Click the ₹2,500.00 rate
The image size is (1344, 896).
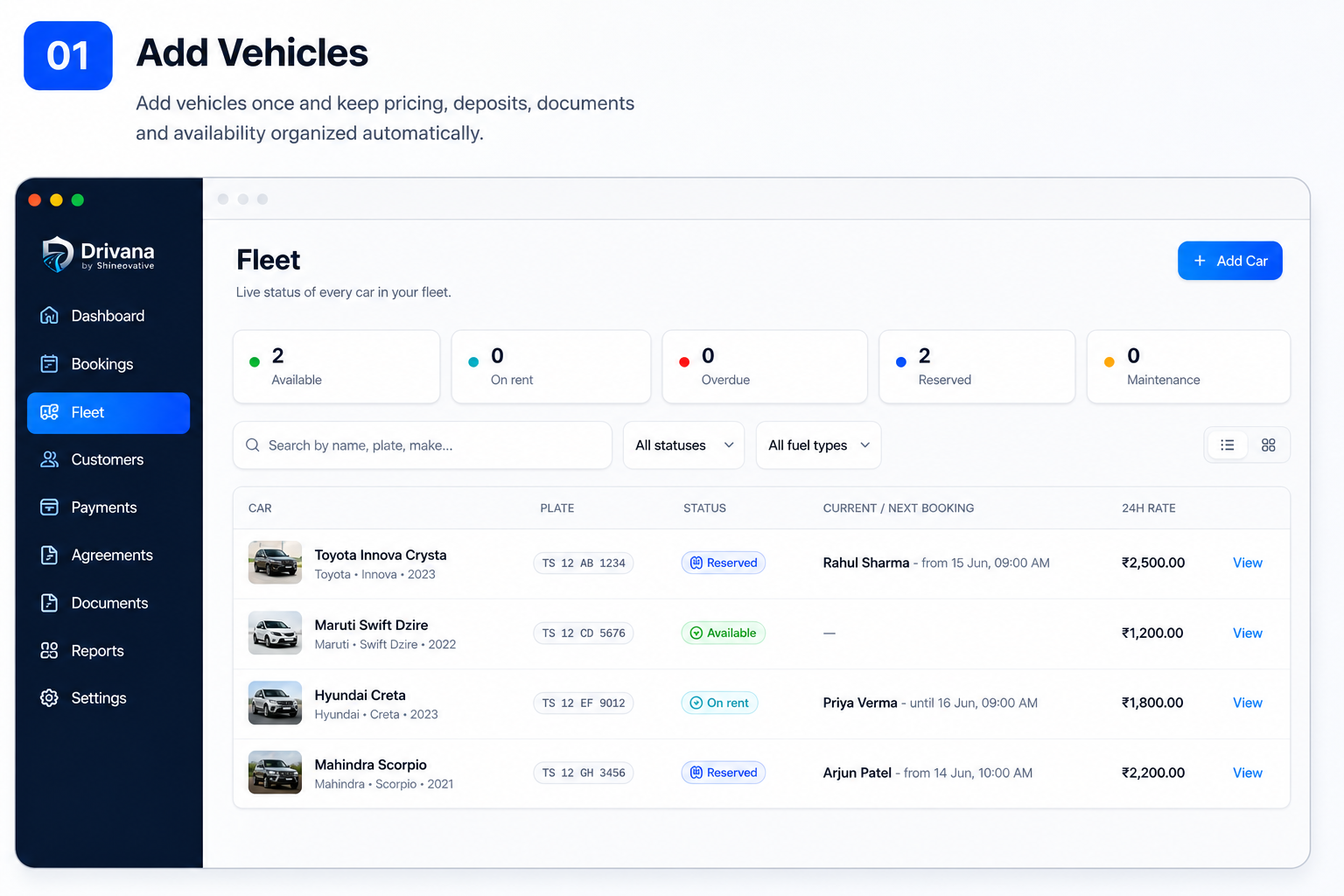1153,563
